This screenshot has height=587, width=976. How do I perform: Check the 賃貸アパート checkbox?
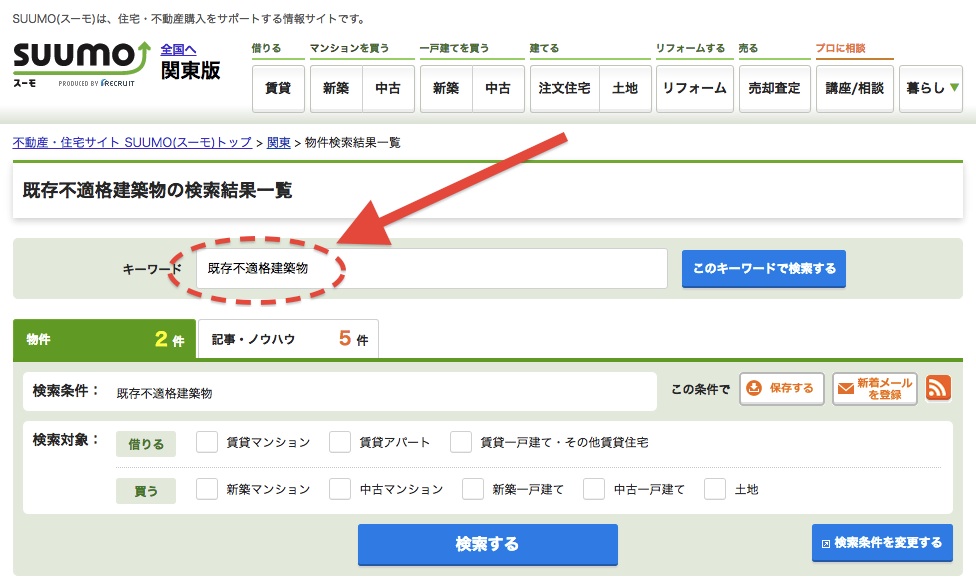point(340,442)
